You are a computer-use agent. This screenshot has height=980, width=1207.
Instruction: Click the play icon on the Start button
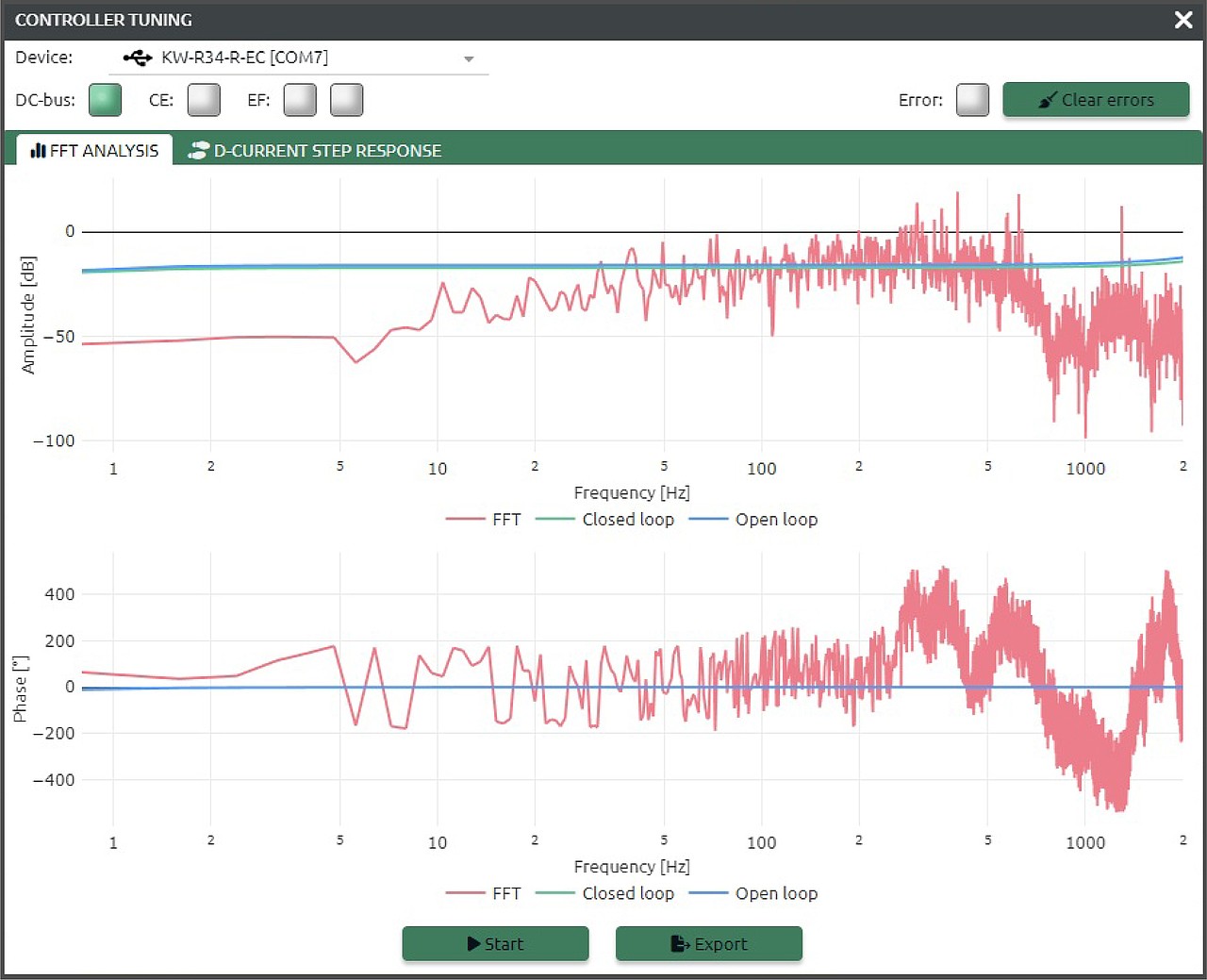[473, 944]
